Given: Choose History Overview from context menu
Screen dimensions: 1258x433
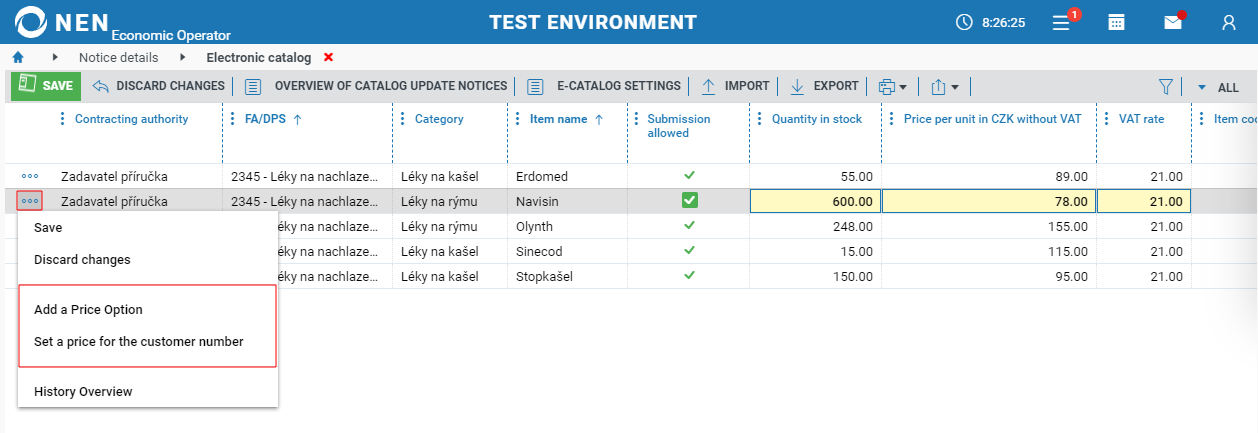Looking at the screenshot, I should tap(83, 392).
